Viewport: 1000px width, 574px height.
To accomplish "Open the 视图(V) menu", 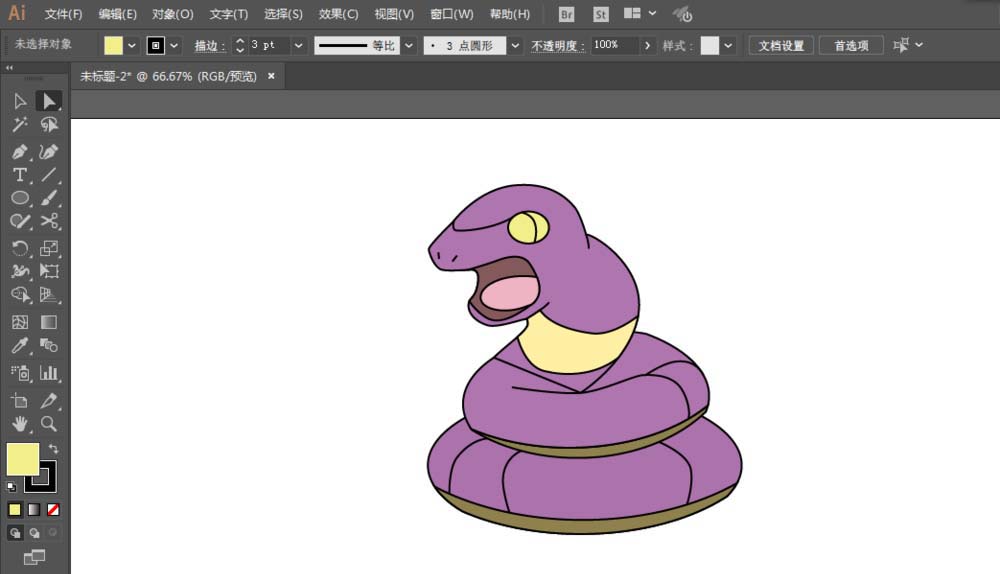I will point(393,14).
